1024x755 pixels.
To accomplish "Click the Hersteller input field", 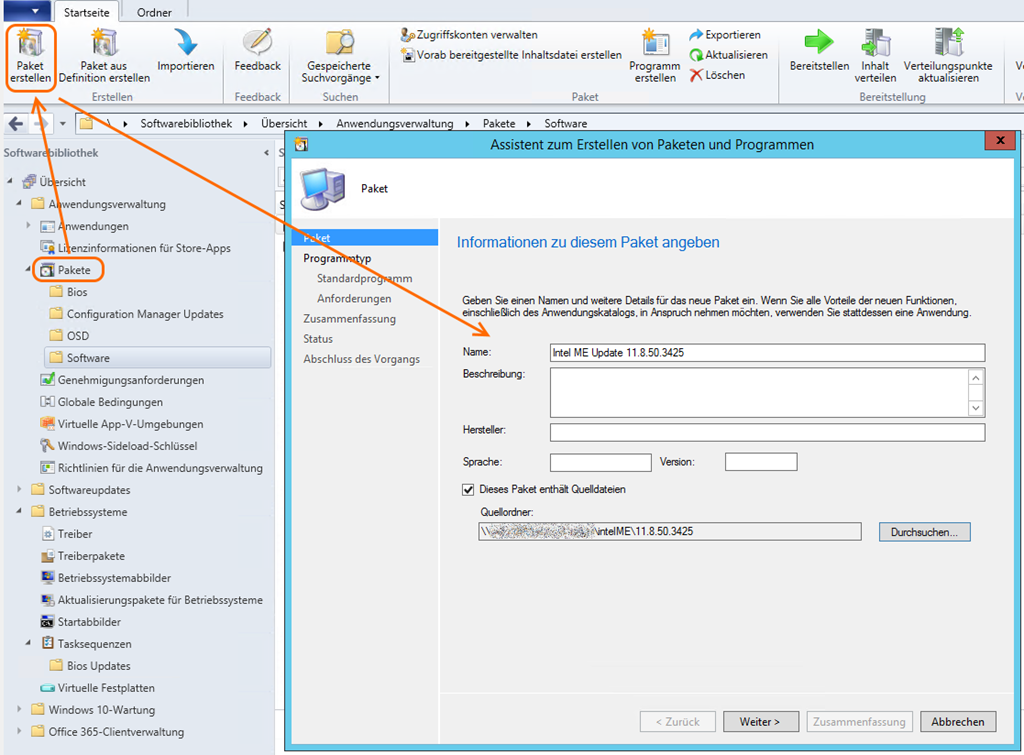I will [766, 432].
